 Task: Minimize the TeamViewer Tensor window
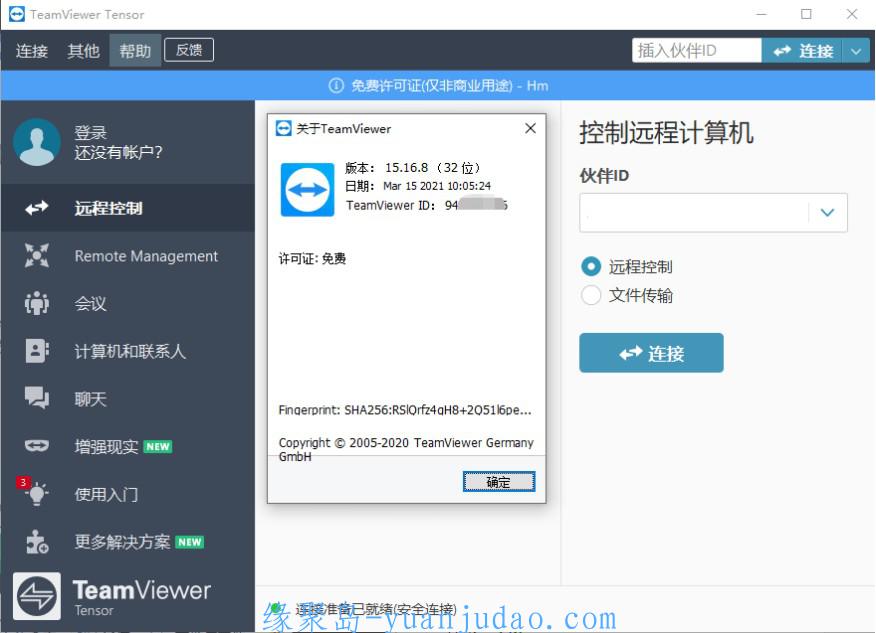click(x=761, y=14)
